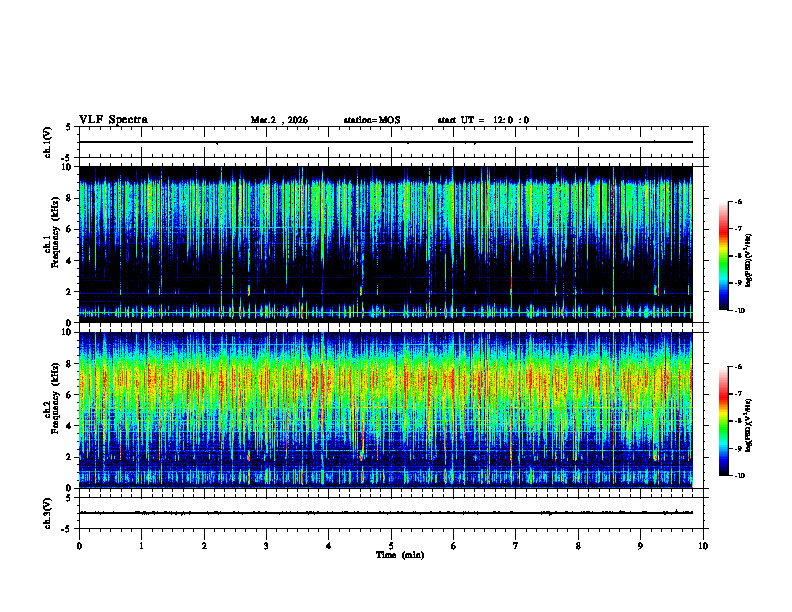Click inside the ch.2 spectrogram panel
792x612 pixels.
[386, 410]
